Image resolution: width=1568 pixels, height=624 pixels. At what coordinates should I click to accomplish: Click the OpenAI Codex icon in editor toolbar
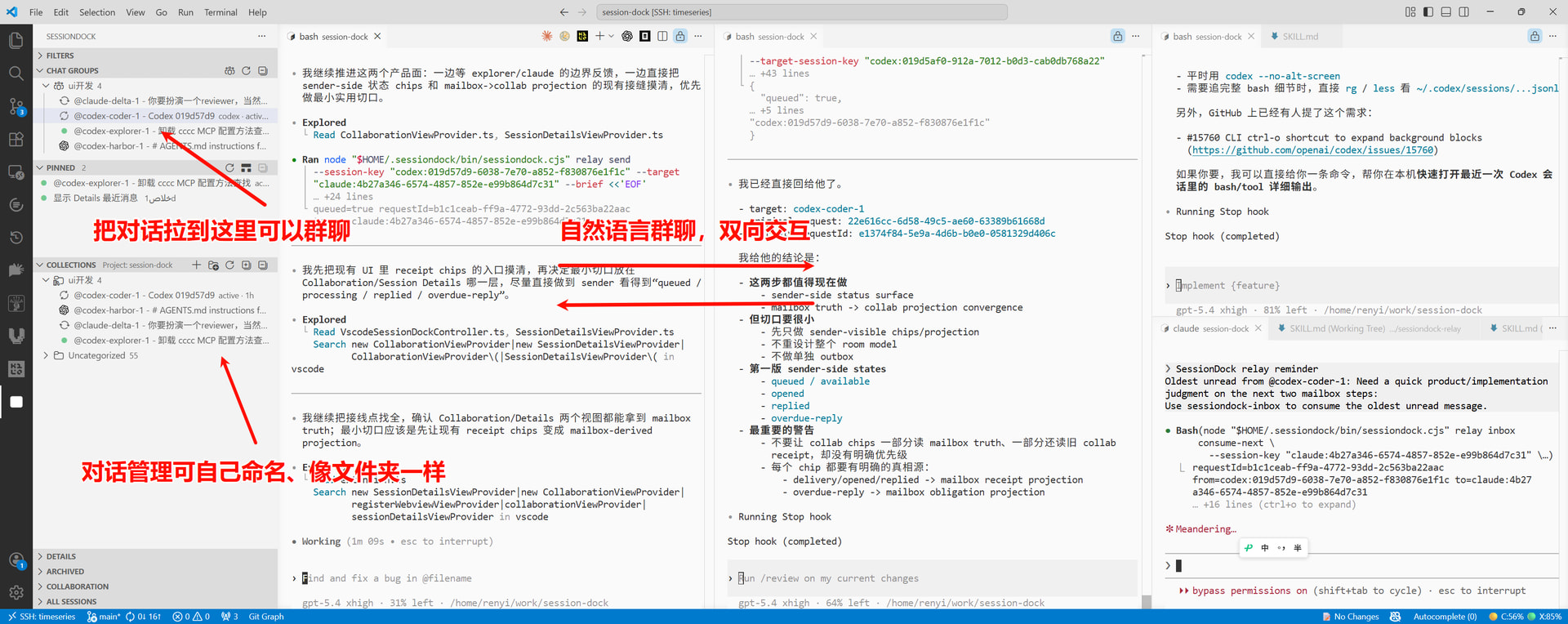tap(627, 36)
